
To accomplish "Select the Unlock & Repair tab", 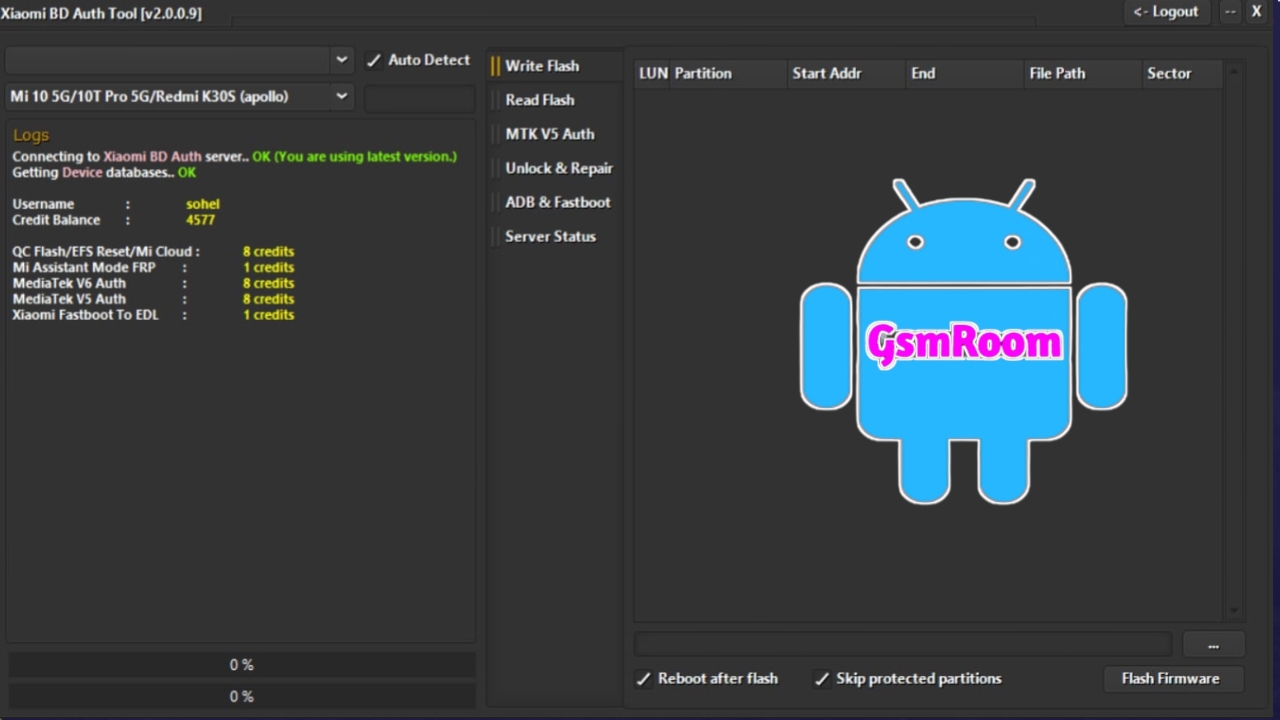I will click(558, 168).
